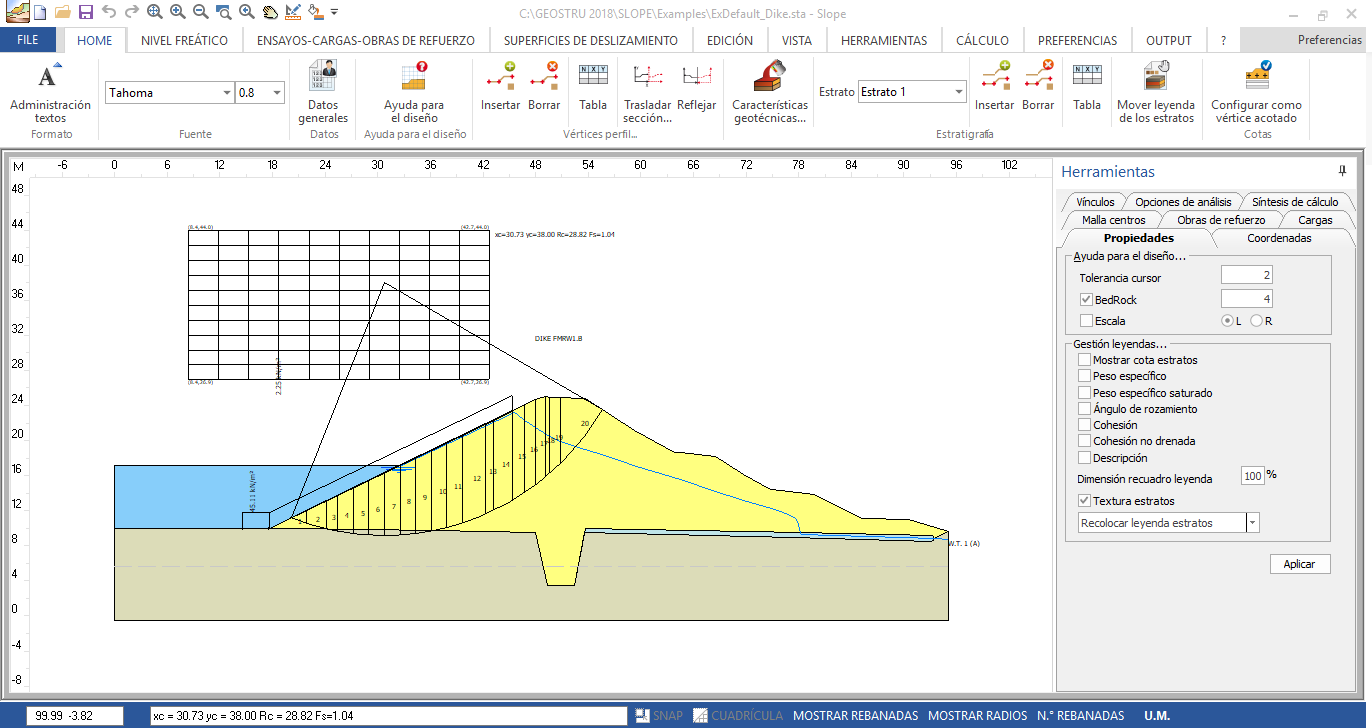Toggle CUADRÍCULA in the status bar

point(738,716)
